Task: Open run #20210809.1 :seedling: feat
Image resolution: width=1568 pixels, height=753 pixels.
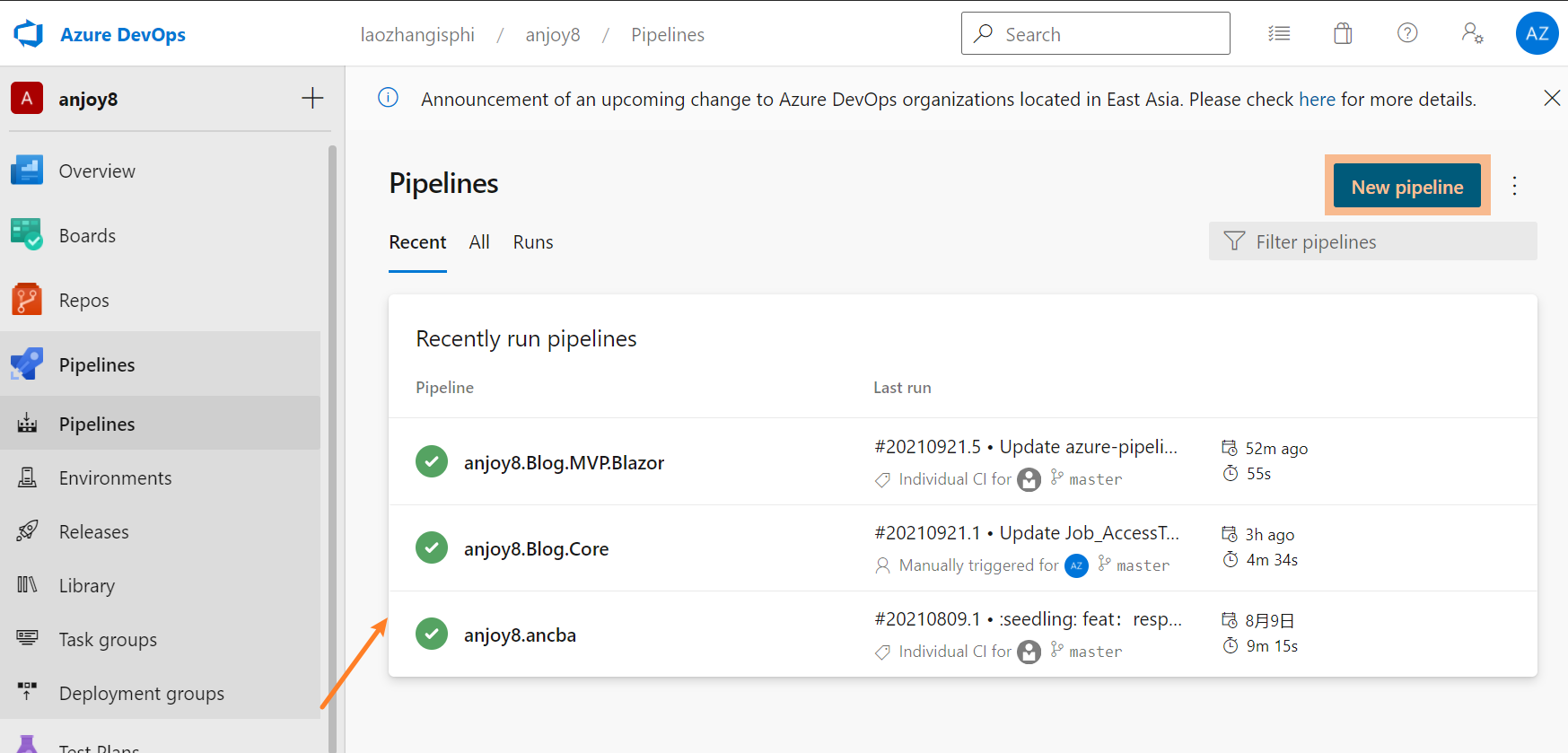Action: pyautogui.click(x=1029, y=618)
